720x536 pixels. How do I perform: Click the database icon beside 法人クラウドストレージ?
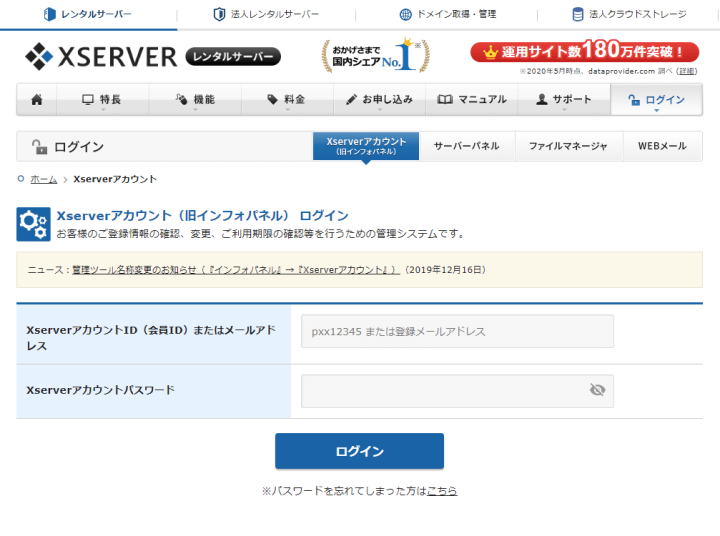(x=578, y=14)
